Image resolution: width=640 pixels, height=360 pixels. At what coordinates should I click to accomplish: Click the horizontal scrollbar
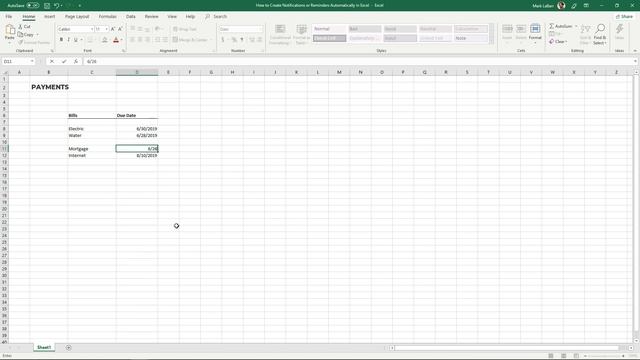pos(507,348)
